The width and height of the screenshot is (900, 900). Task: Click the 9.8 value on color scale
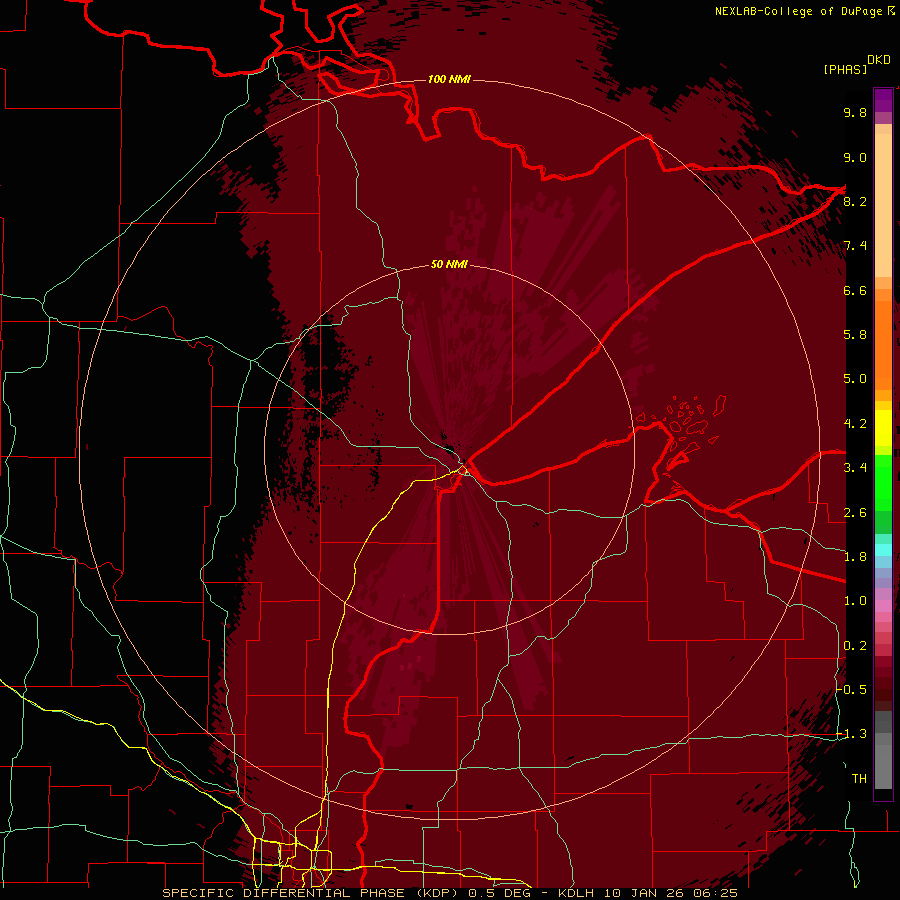(x=855, y=112)
